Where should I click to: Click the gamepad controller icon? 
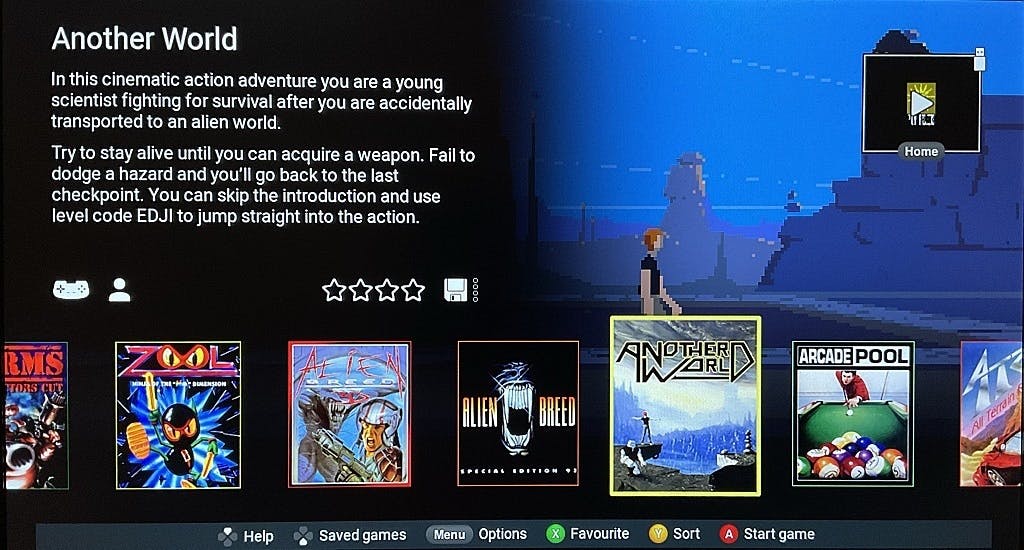[71, 289]
